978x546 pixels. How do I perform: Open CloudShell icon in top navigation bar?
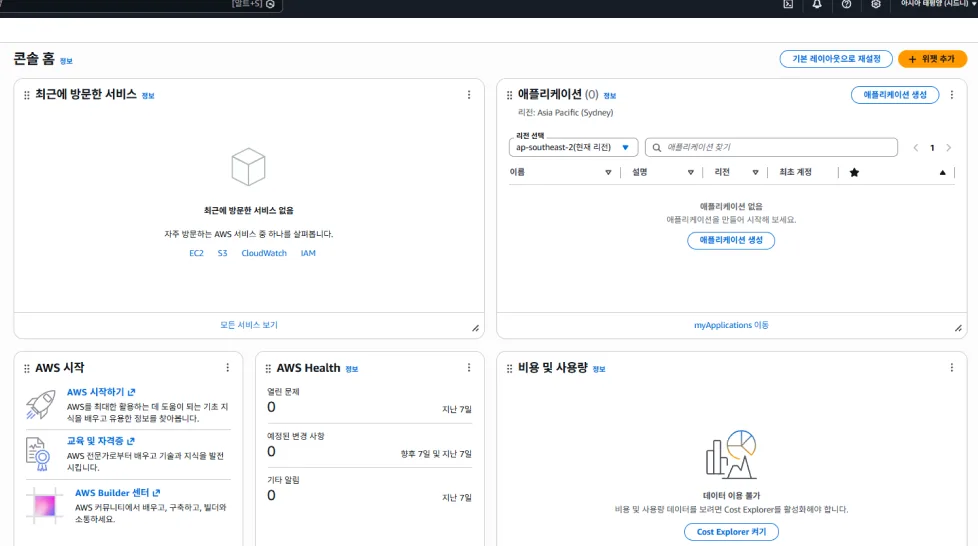(x=788, y=4)
